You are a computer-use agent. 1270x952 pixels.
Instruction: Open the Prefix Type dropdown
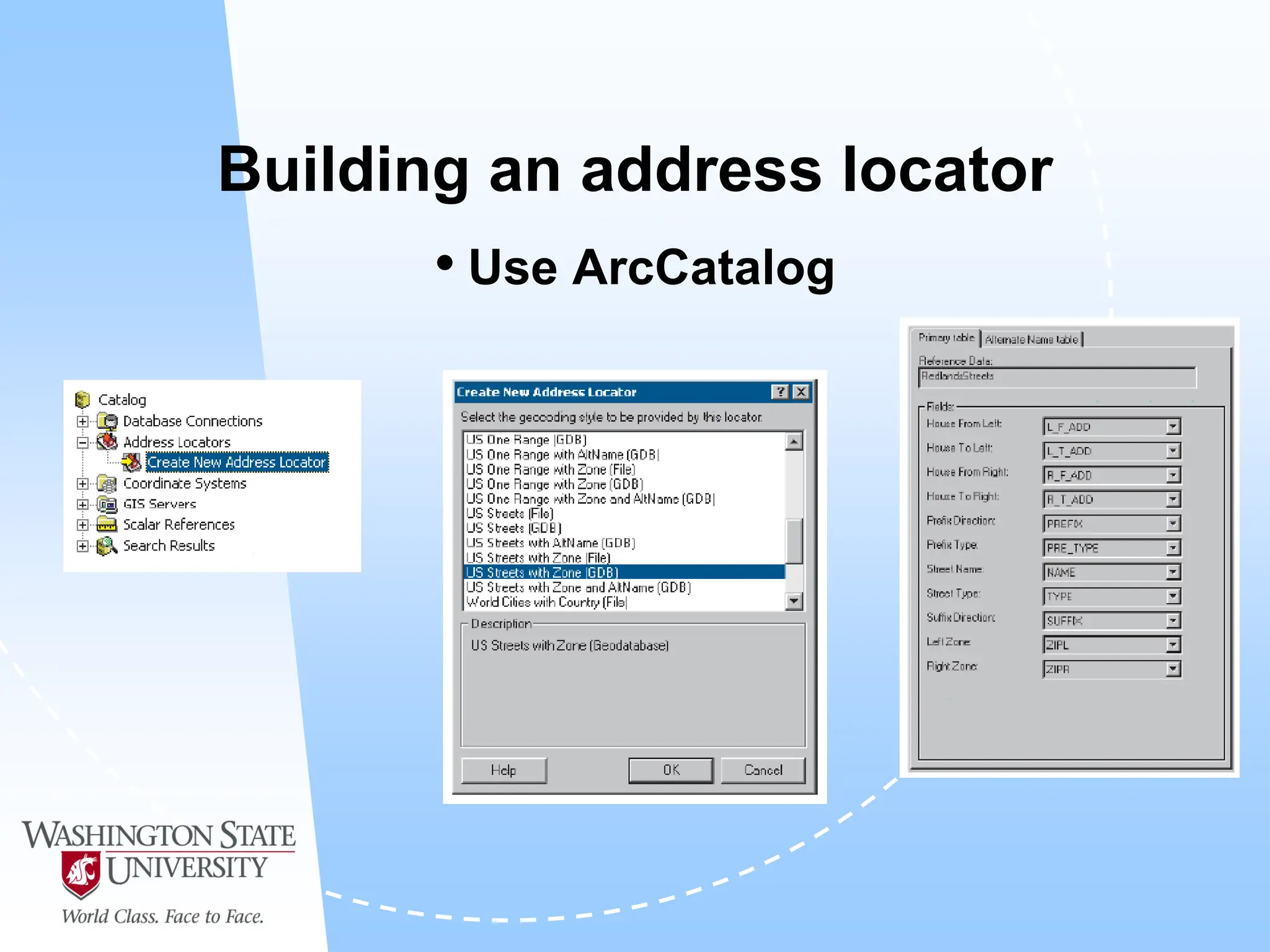[x=1172, y=548]
